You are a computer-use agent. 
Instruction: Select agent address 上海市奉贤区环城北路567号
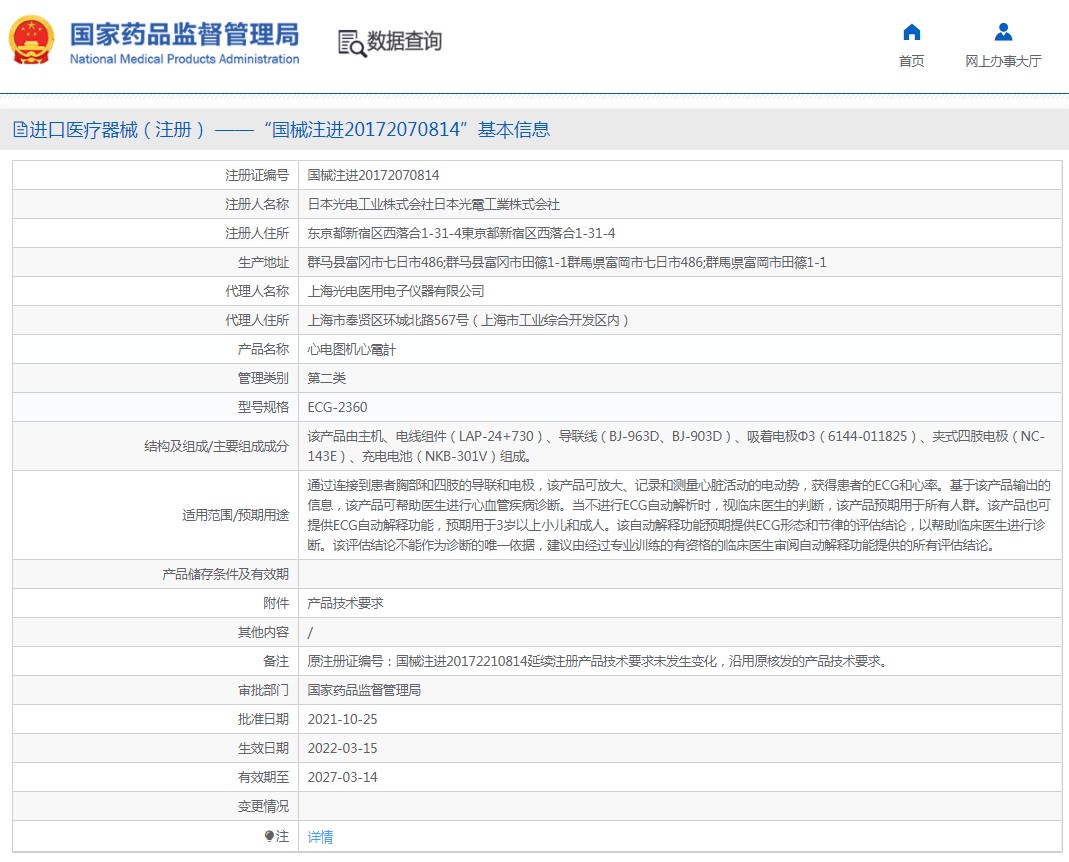point(388,320)
